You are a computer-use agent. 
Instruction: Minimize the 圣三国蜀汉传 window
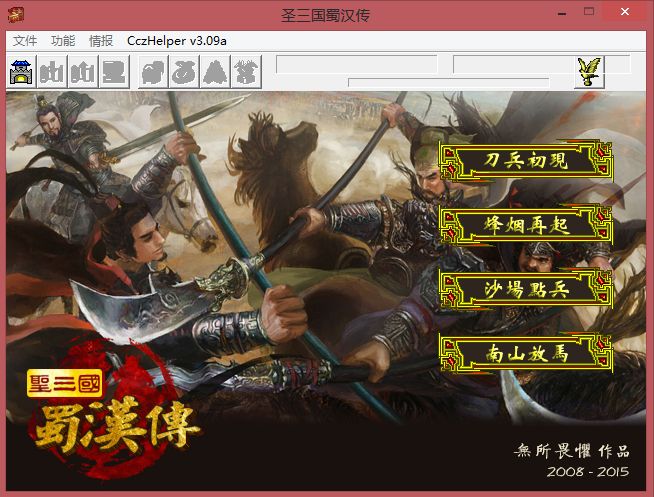tap(562, 13)
